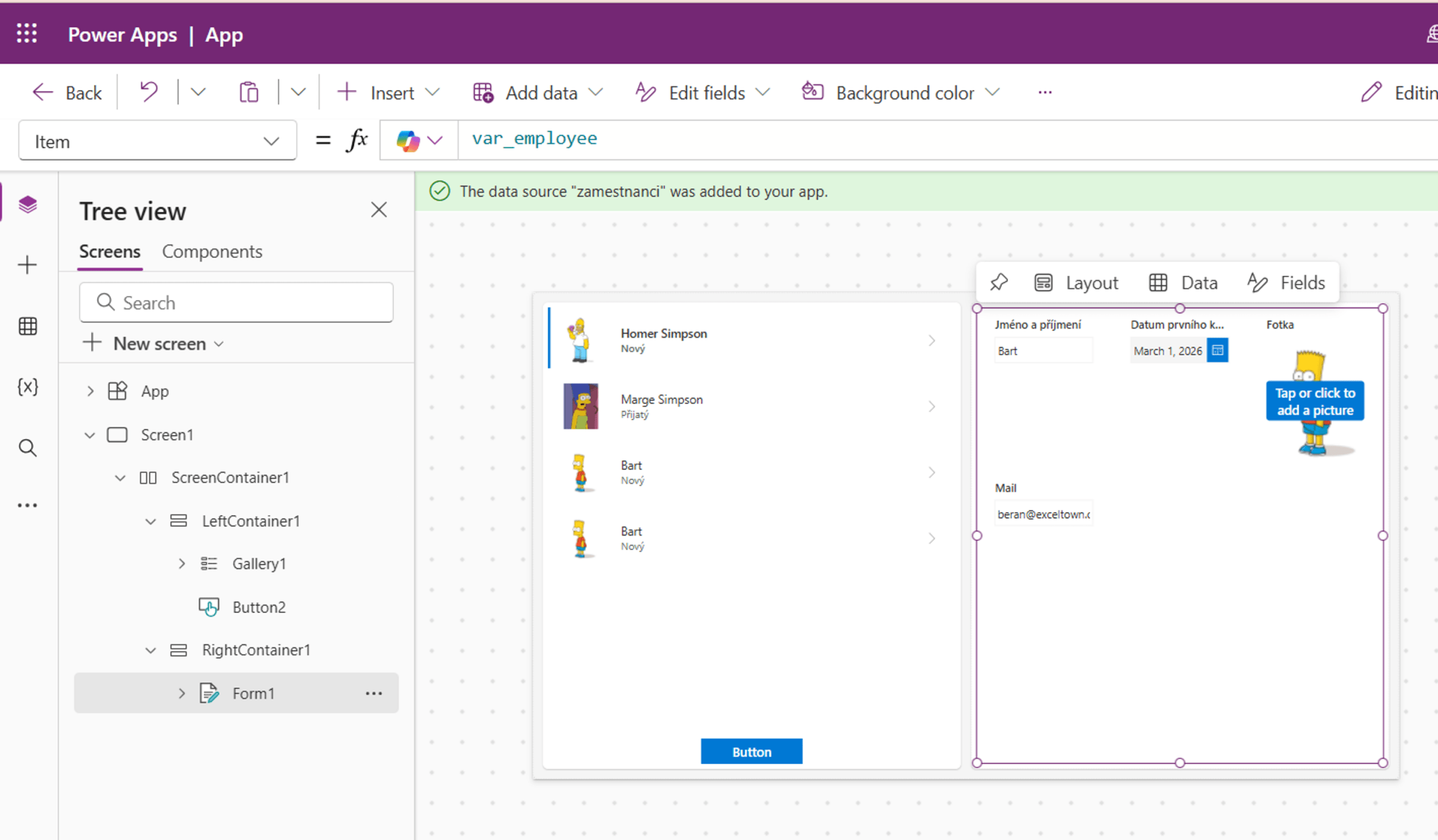Open the Copilot formula assistant icon
1438x840 pixels.
pyautogui.click(x=408, y=140)
